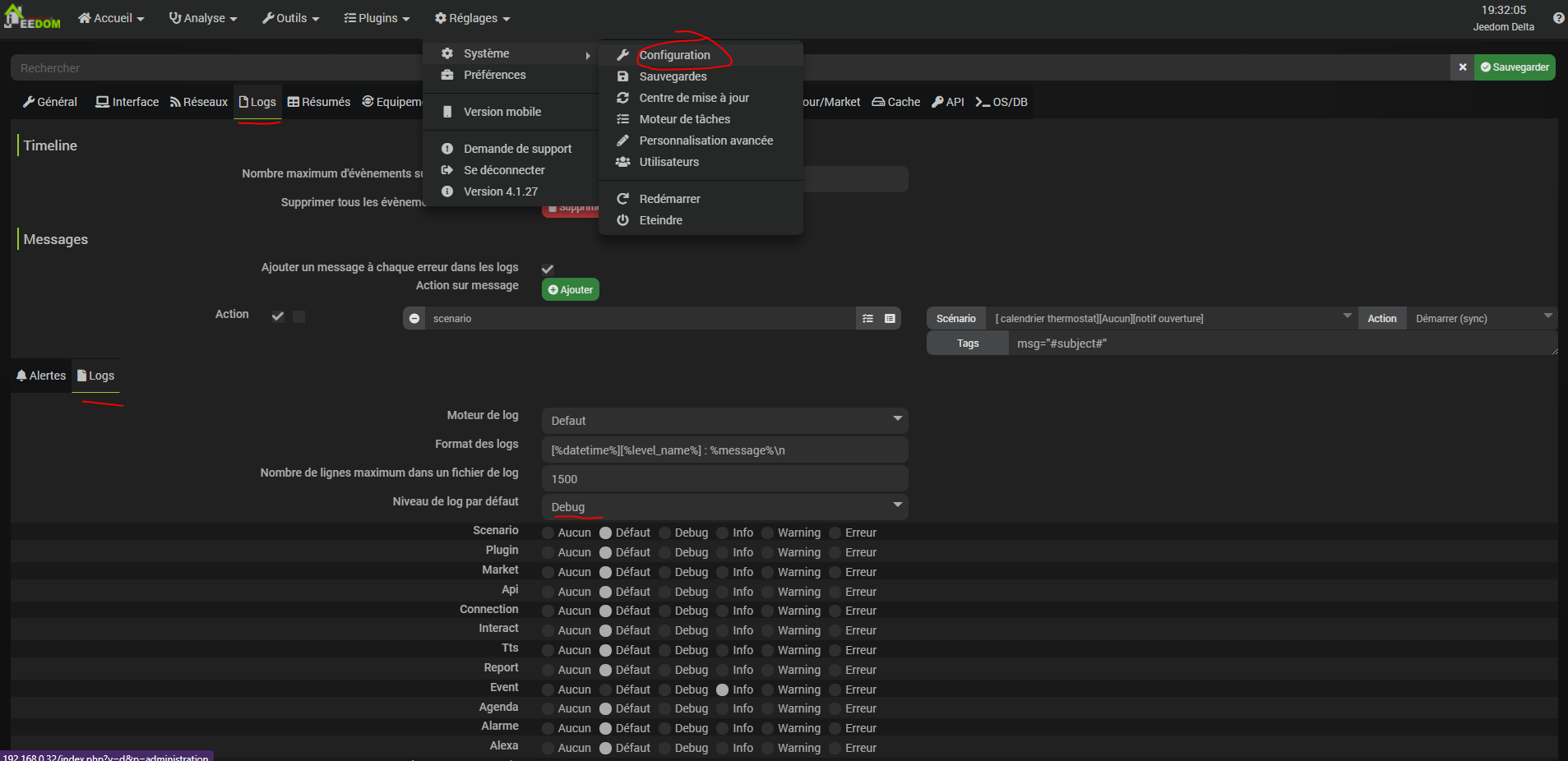Screen dimensions: 1568x761
Task: Click the help question mark icon
Action: [x=1558, y=18]
